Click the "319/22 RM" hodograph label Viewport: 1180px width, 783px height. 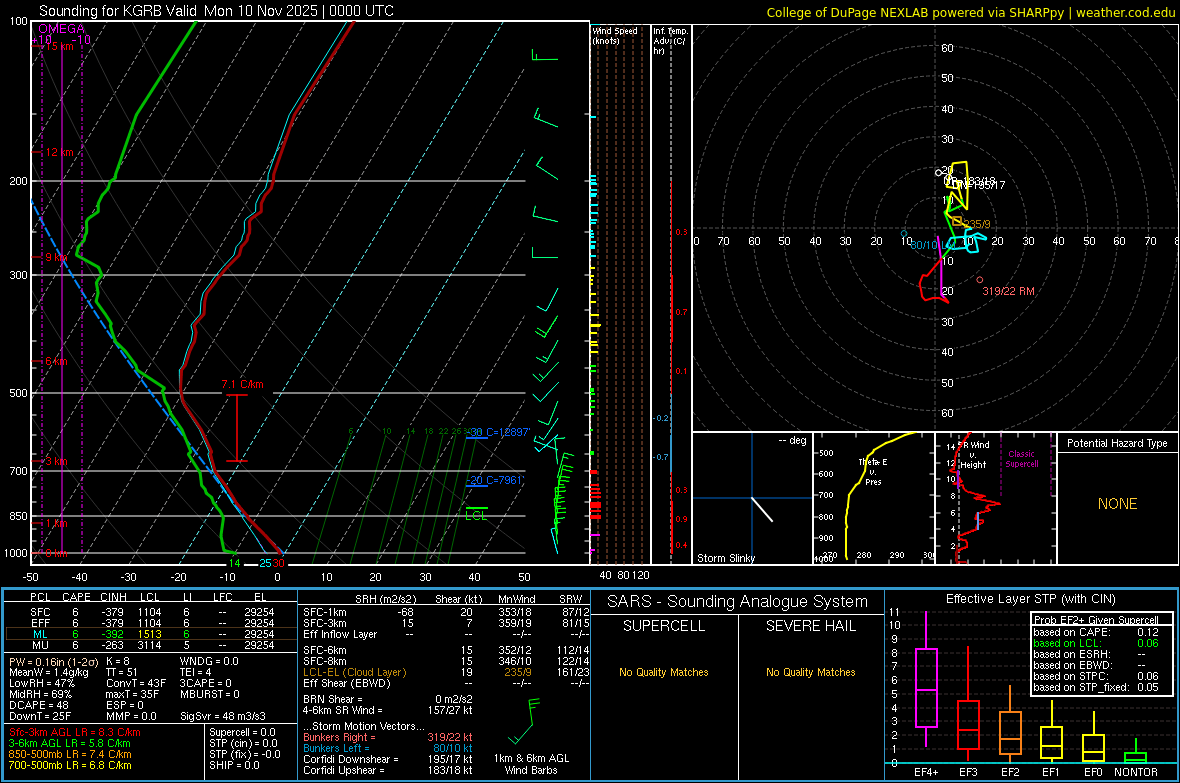point(1008,291)
